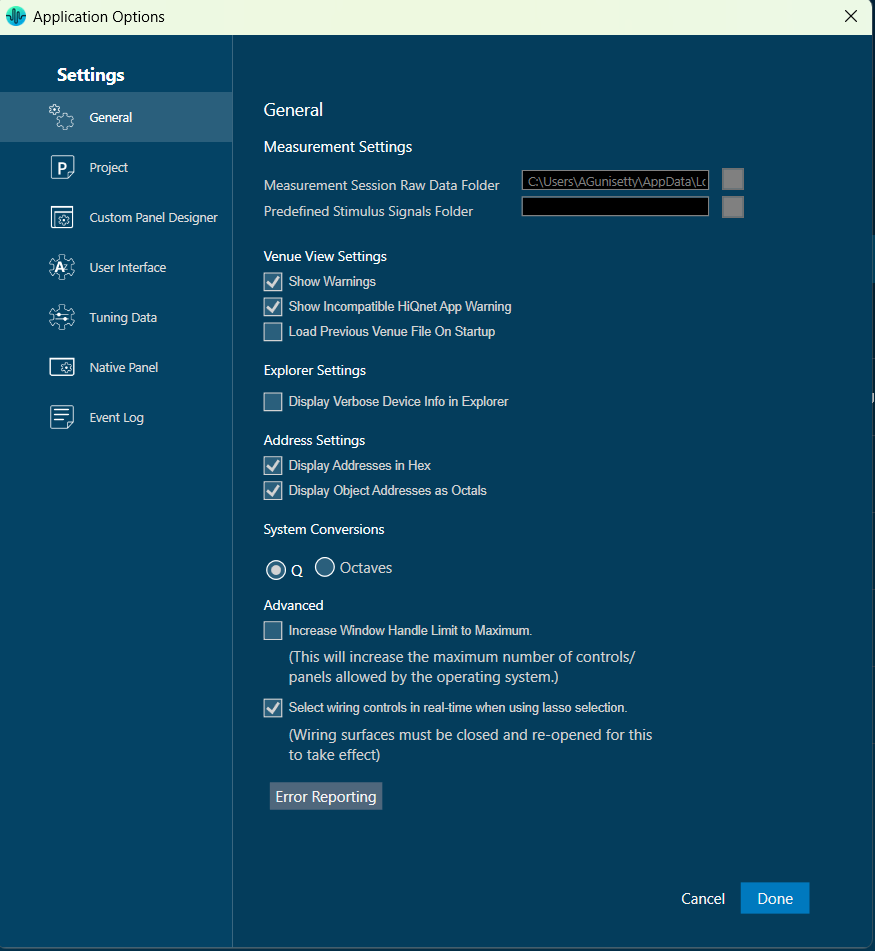
Task: Click the Project icon in sidebar
Action: [62, 168]
